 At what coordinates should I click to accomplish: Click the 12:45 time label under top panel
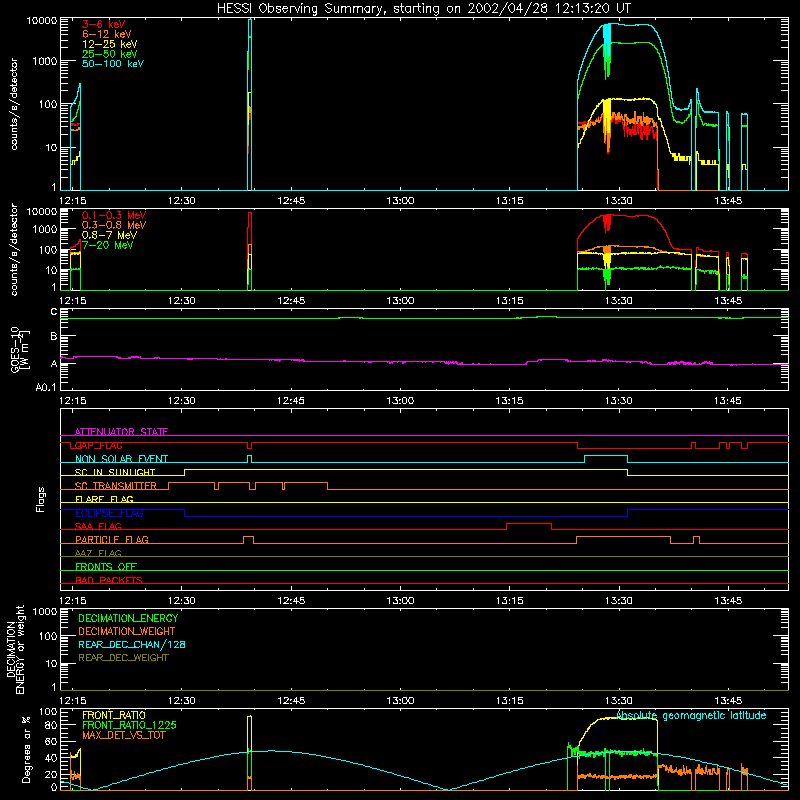tap(291, 201)
